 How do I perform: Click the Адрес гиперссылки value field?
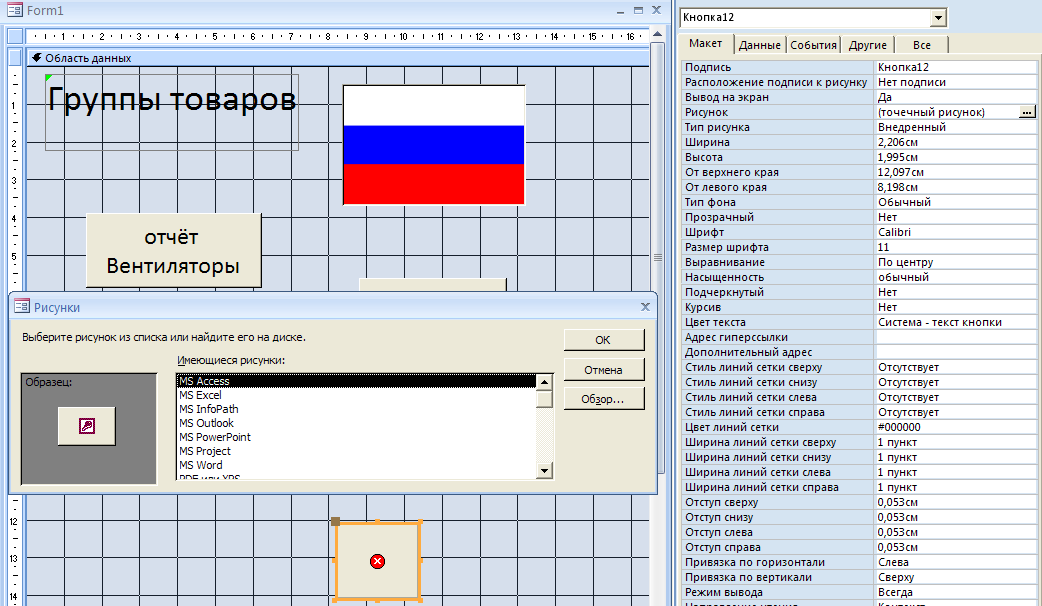point(956,338)
